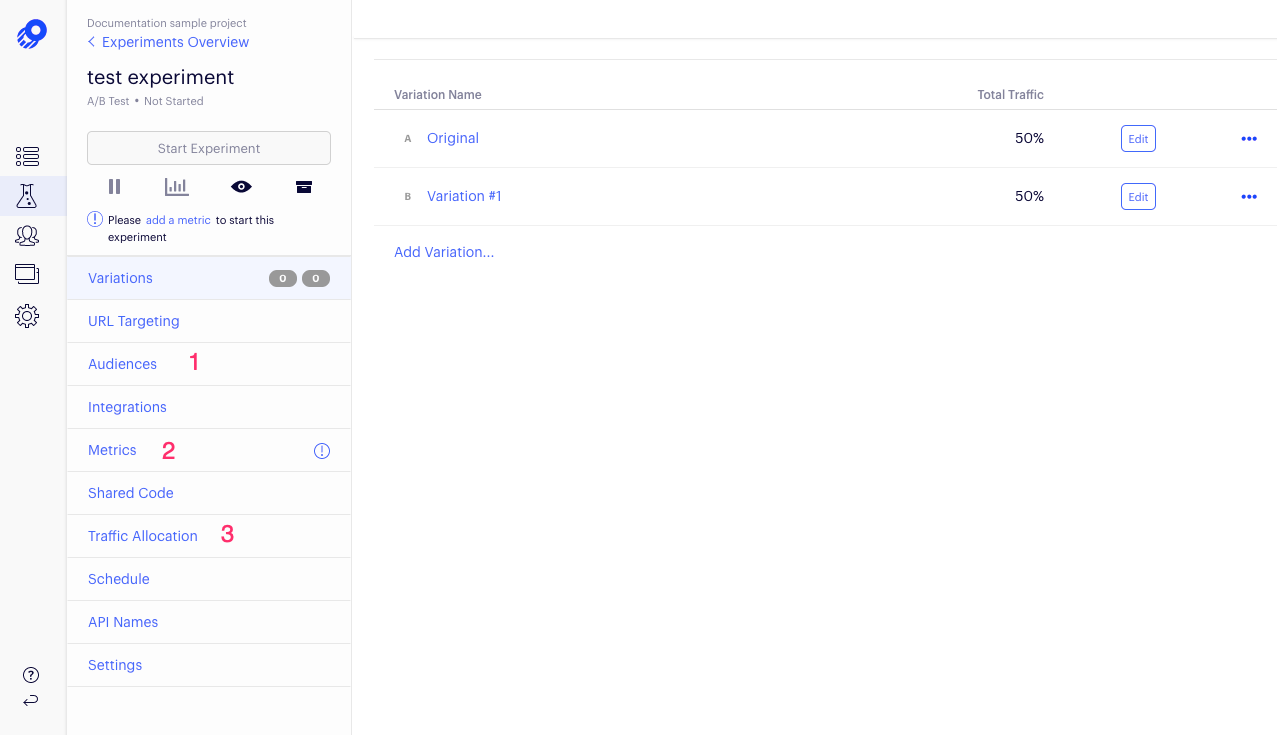Open more options for Original variation

point(1249,139)
